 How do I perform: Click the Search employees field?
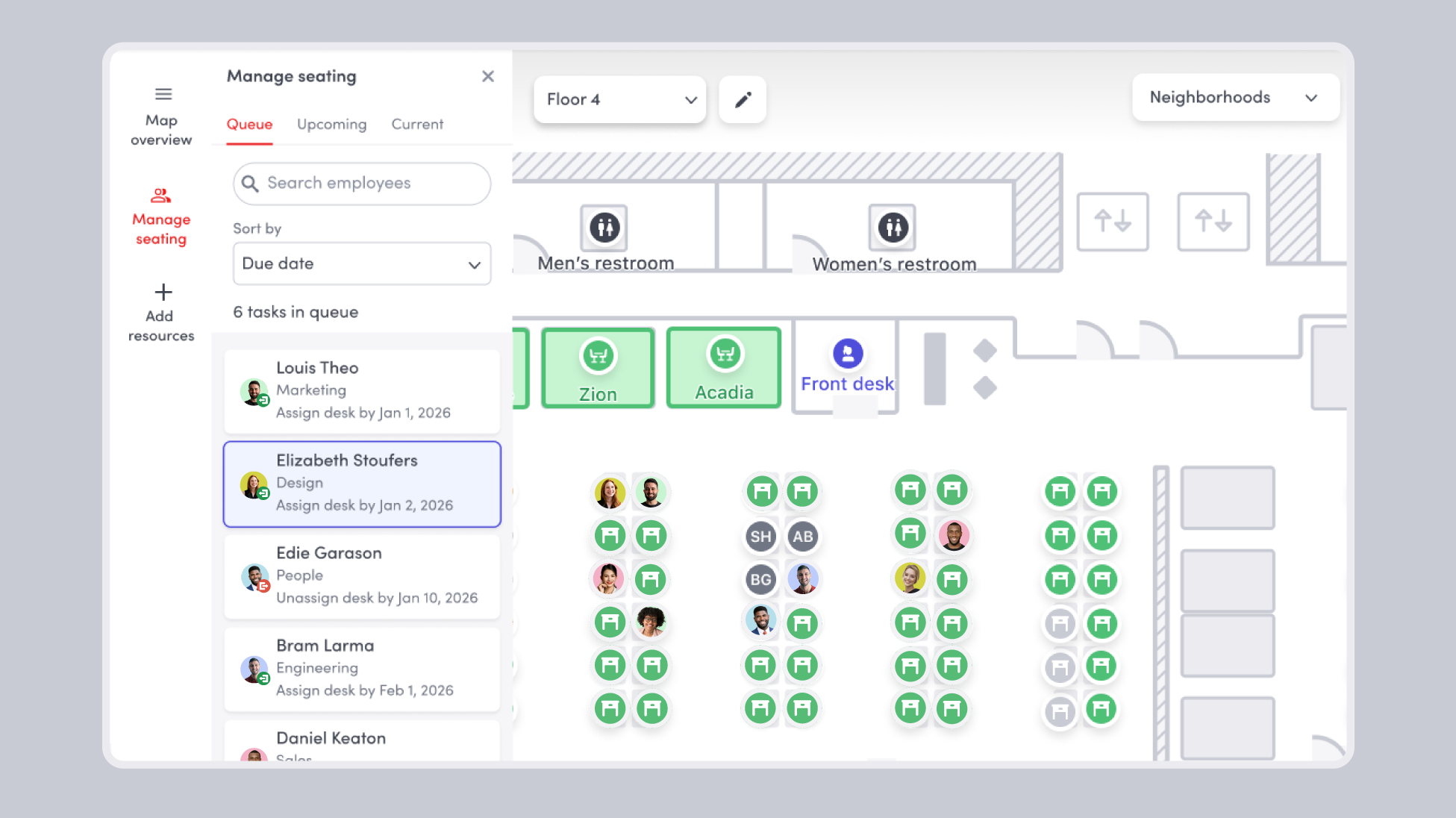click(362, 184)
